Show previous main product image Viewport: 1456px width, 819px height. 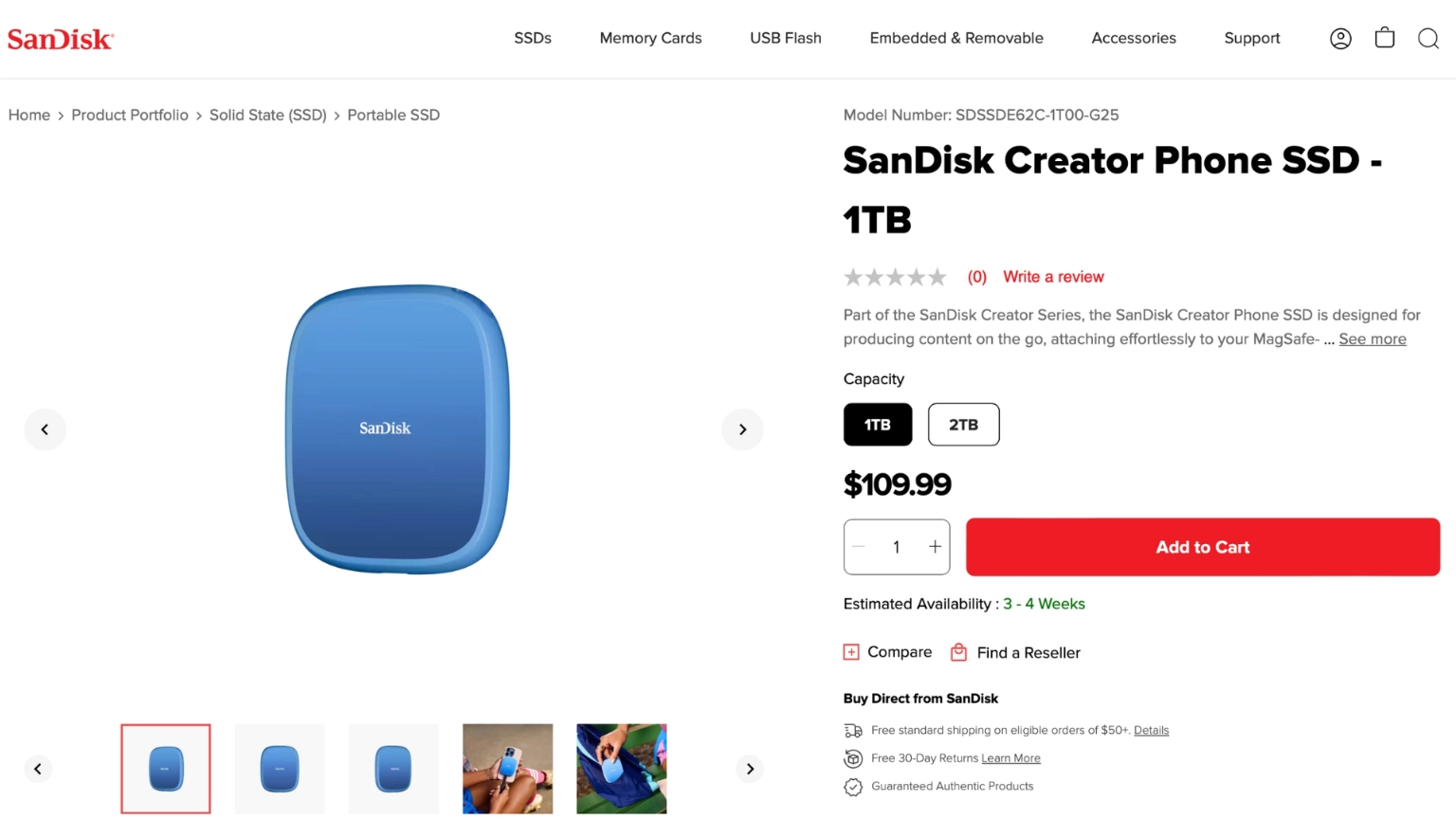coord(45,429)
